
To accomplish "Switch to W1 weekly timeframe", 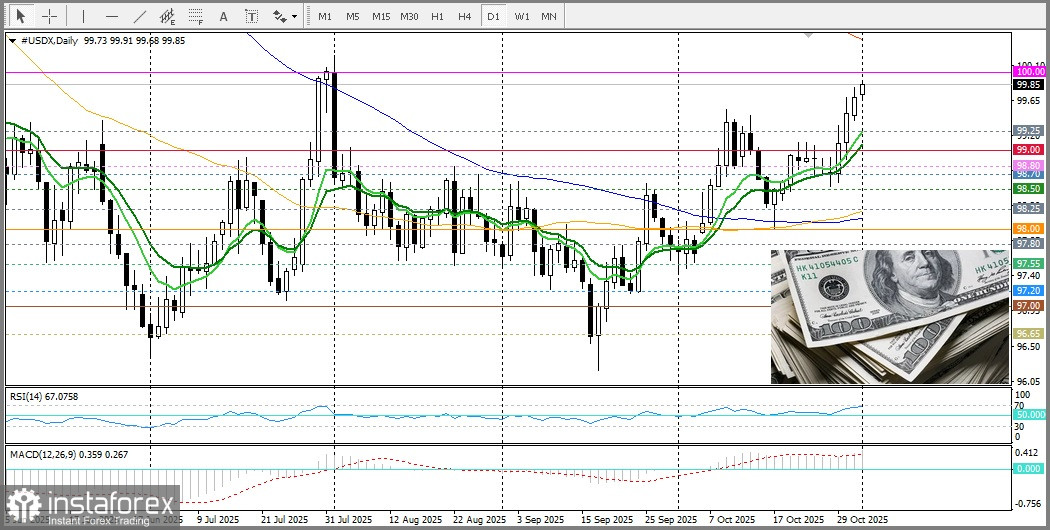I will [522, 16].
